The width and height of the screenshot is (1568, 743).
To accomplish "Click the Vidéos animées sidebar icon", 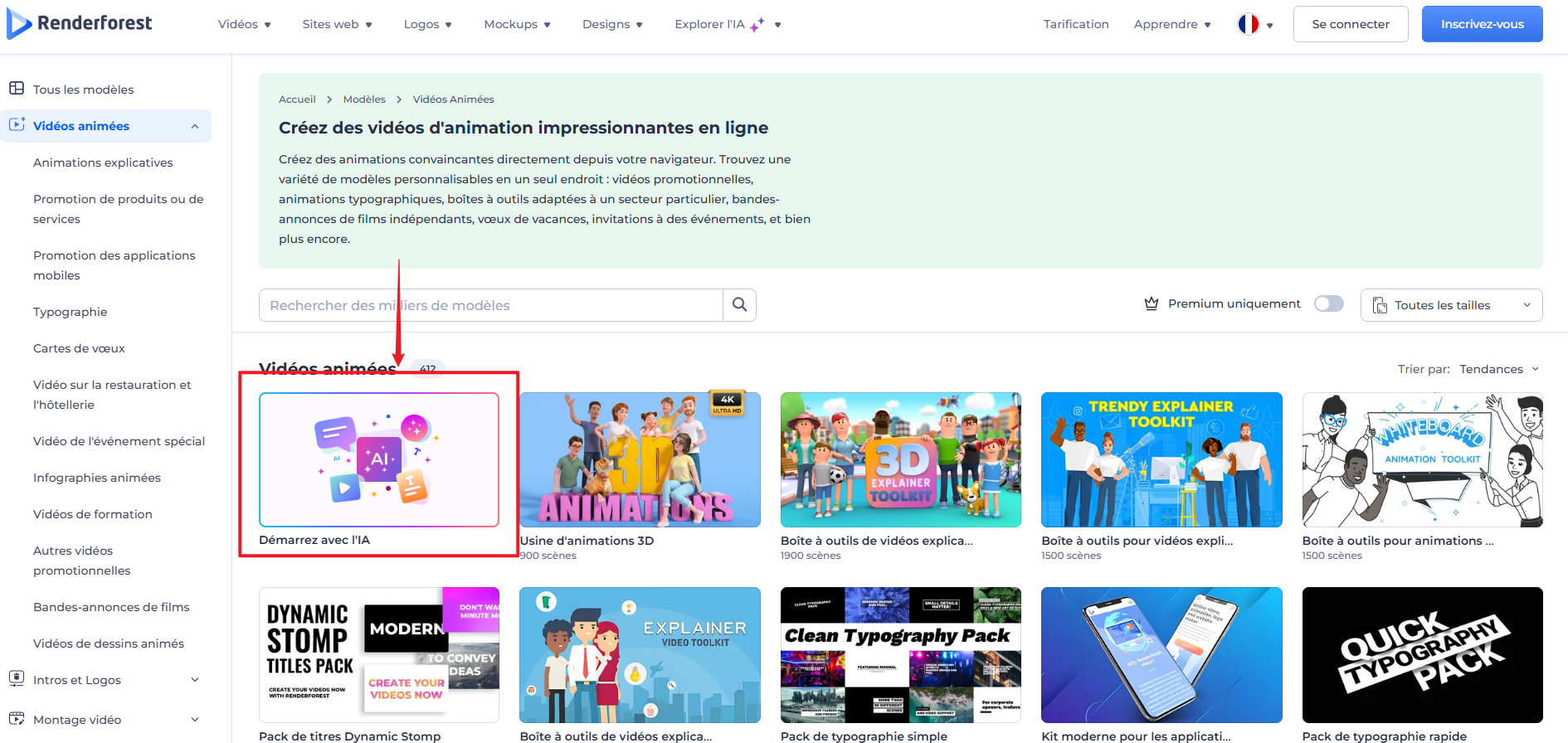I will 17,125.
